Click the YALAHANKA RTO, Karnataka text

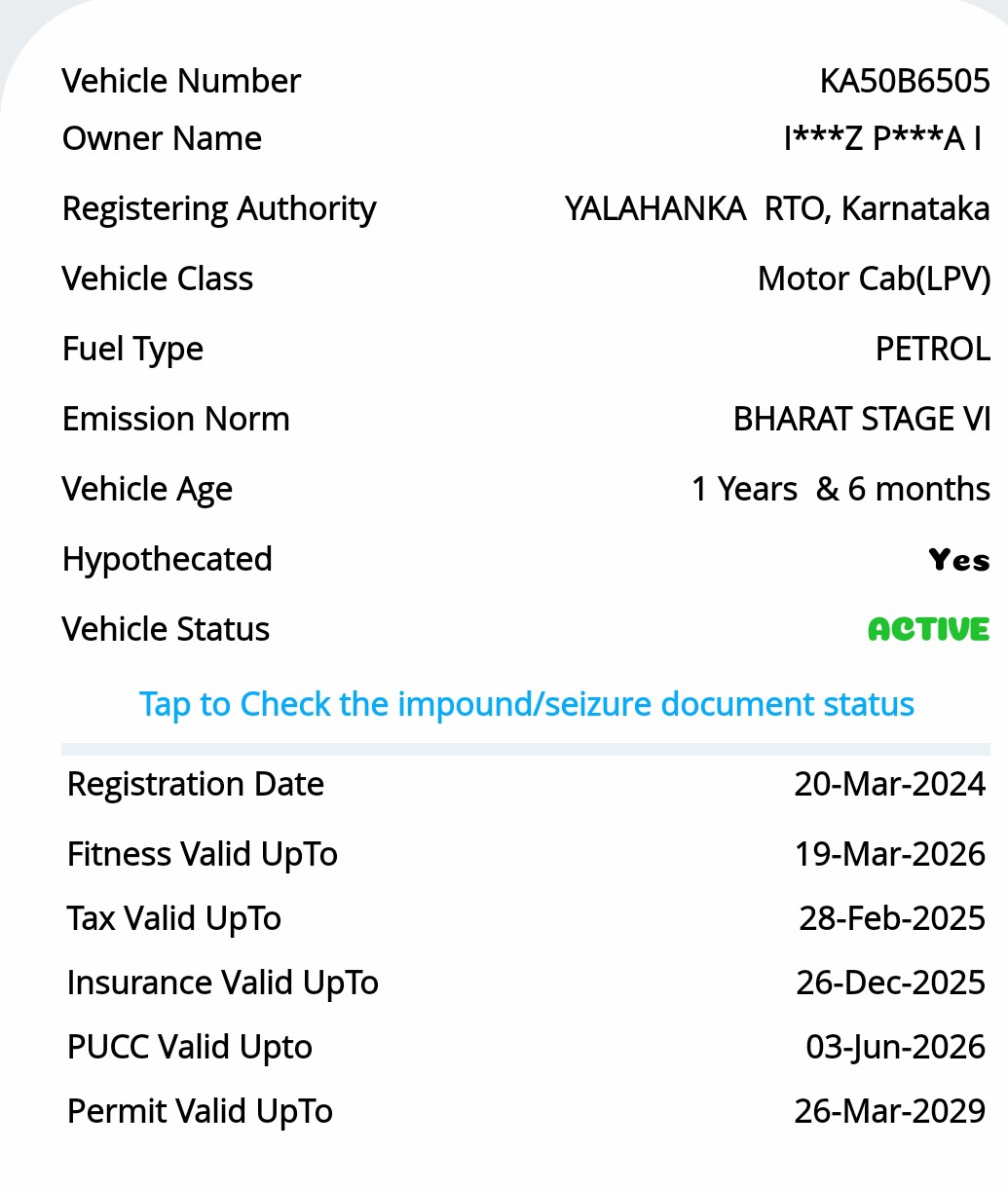tap(776, 209)
